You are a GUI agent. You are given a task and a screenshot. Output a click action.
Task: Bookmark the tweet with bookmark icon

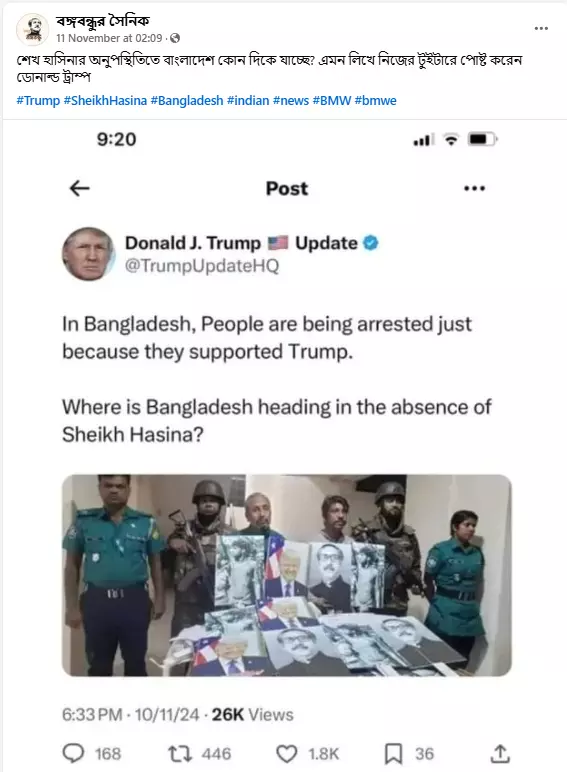click(393, 754)
